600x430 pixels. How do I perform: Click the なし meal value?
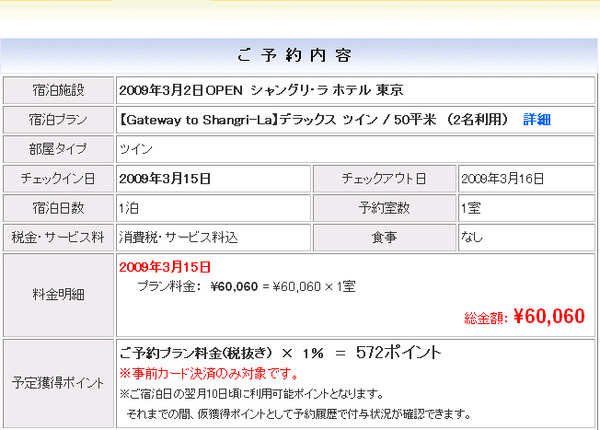(472, 237)
